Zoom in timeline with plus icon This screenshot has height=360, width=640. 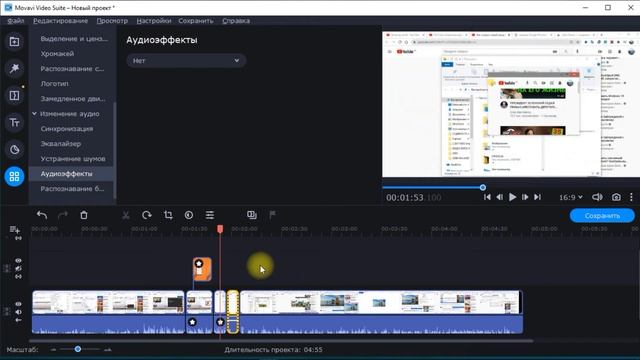tap(108, 349)
